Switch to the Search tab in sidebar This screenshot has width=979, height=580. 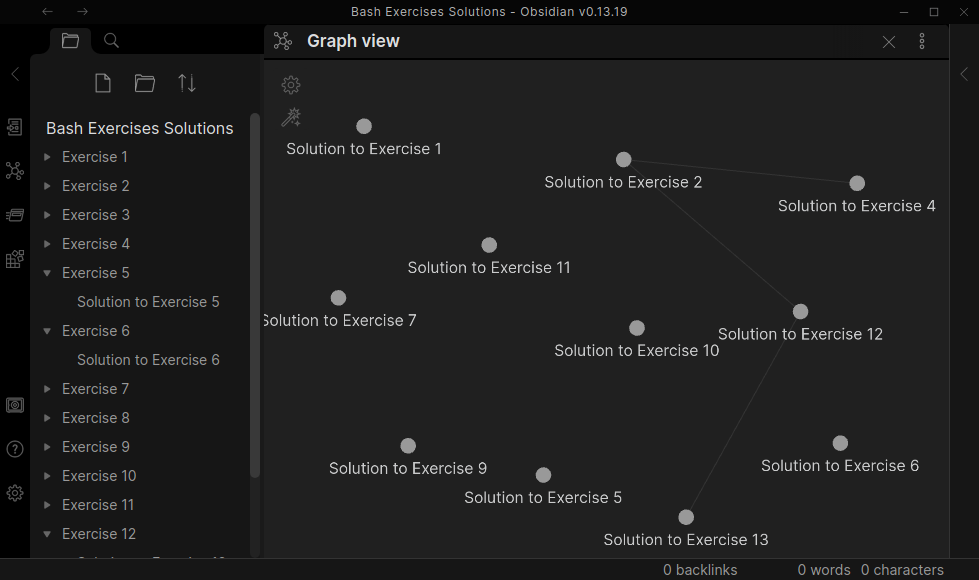point(112,41)
